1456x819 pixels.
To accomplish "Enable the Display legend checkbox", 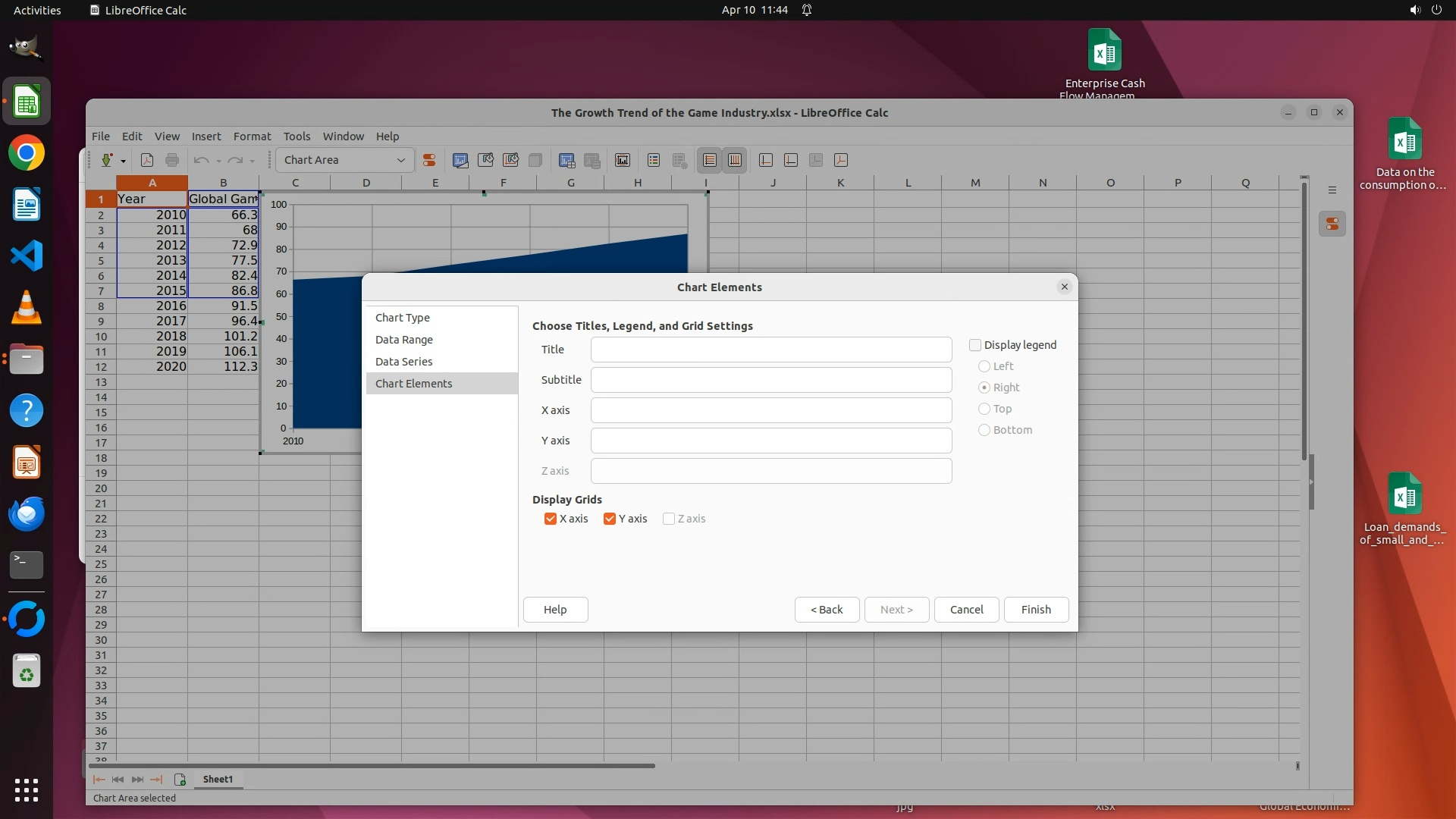I will (975, 345).
